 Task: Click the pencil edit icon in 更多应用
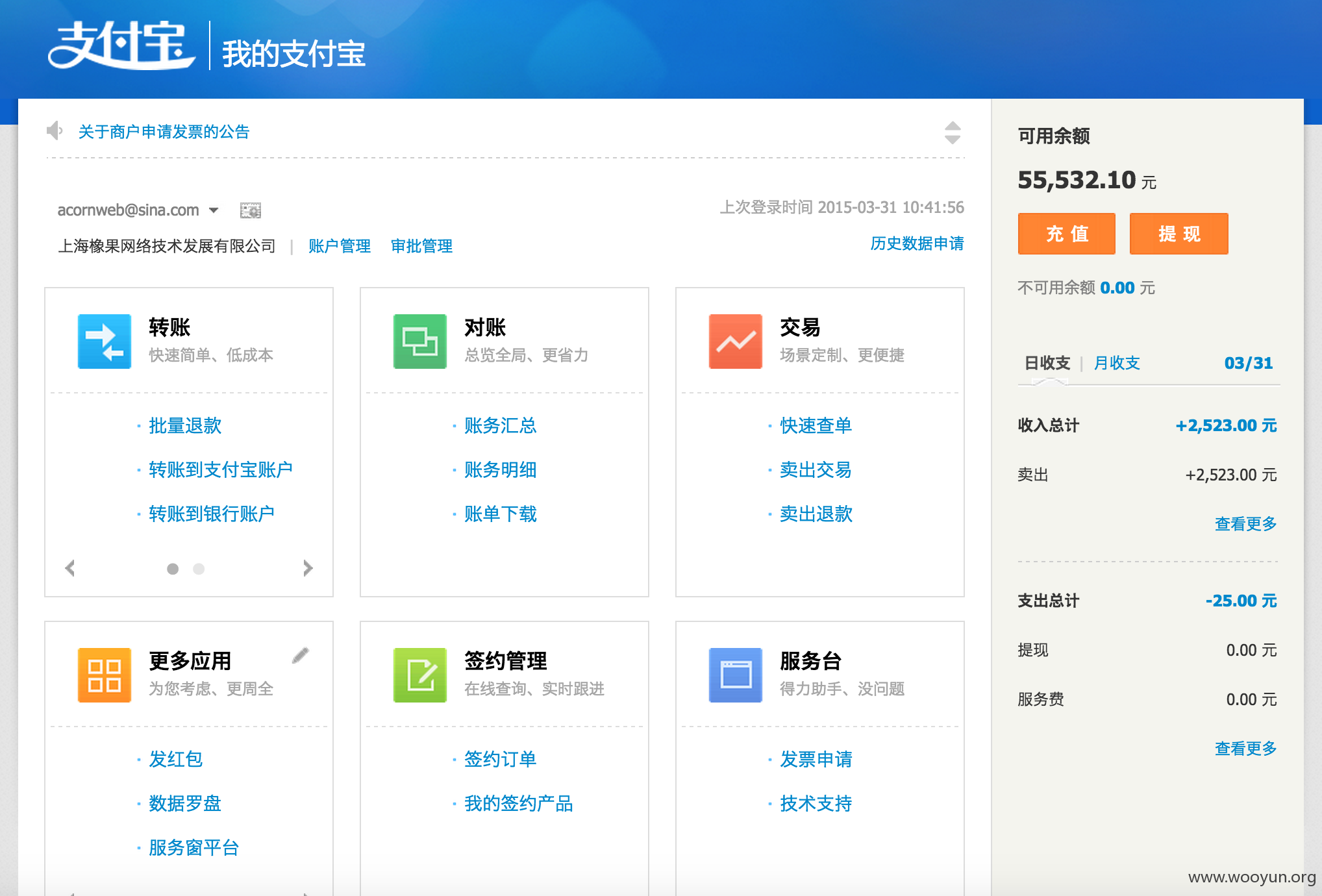click(x=300, y=656)
